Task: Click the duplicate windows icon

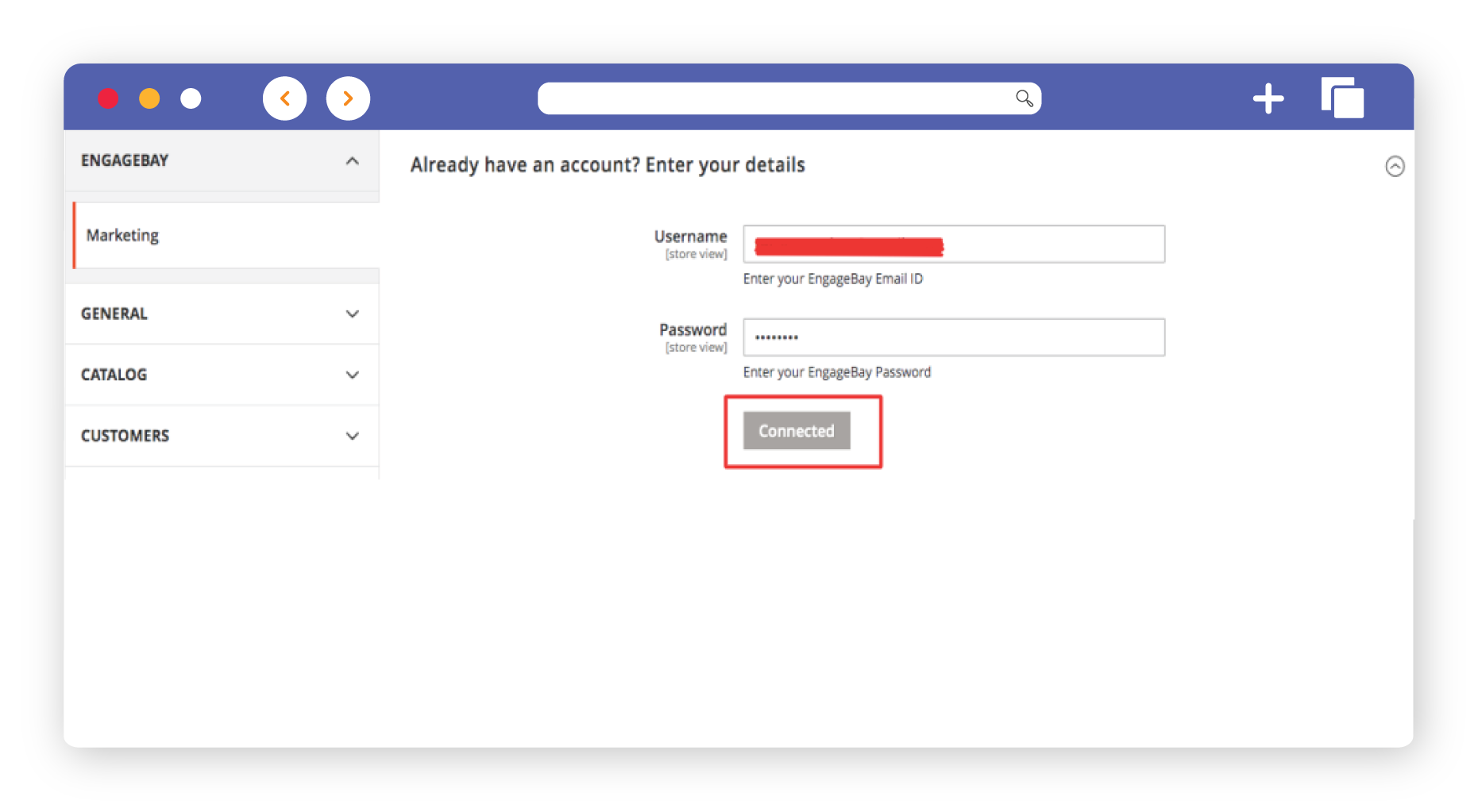Action: 1342,98
